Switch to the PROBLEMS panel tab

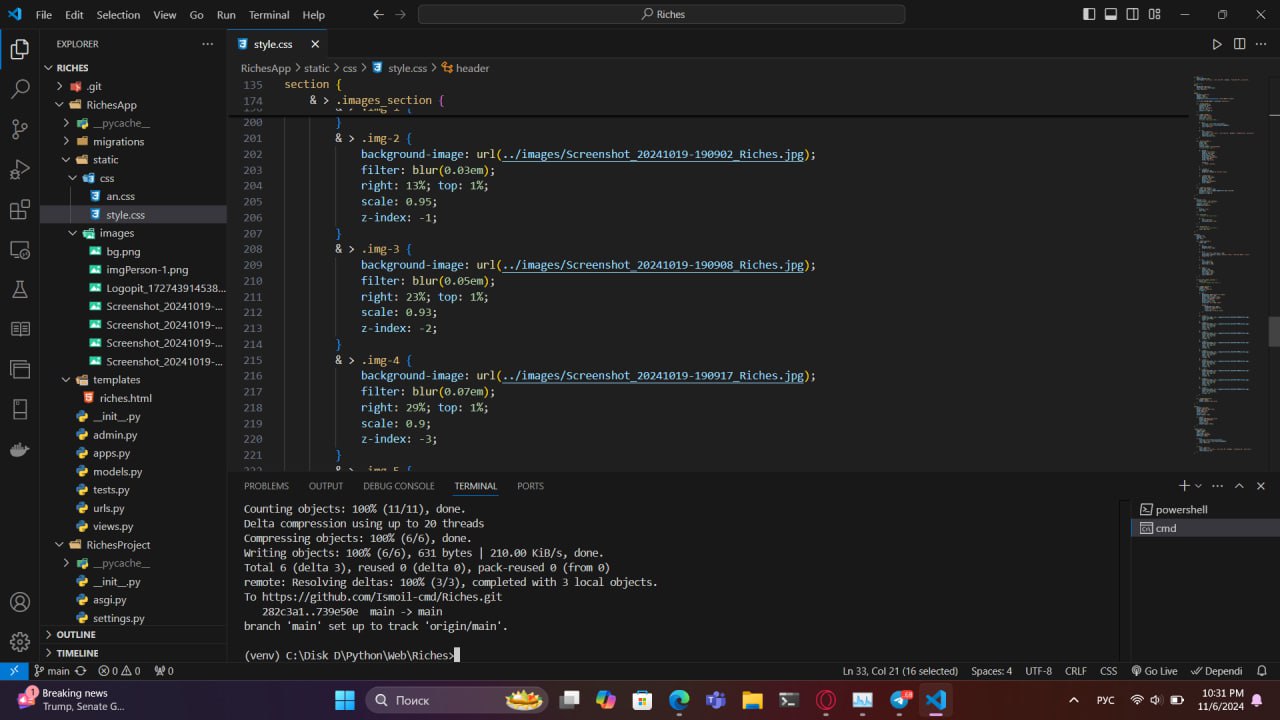click(266, 486)
